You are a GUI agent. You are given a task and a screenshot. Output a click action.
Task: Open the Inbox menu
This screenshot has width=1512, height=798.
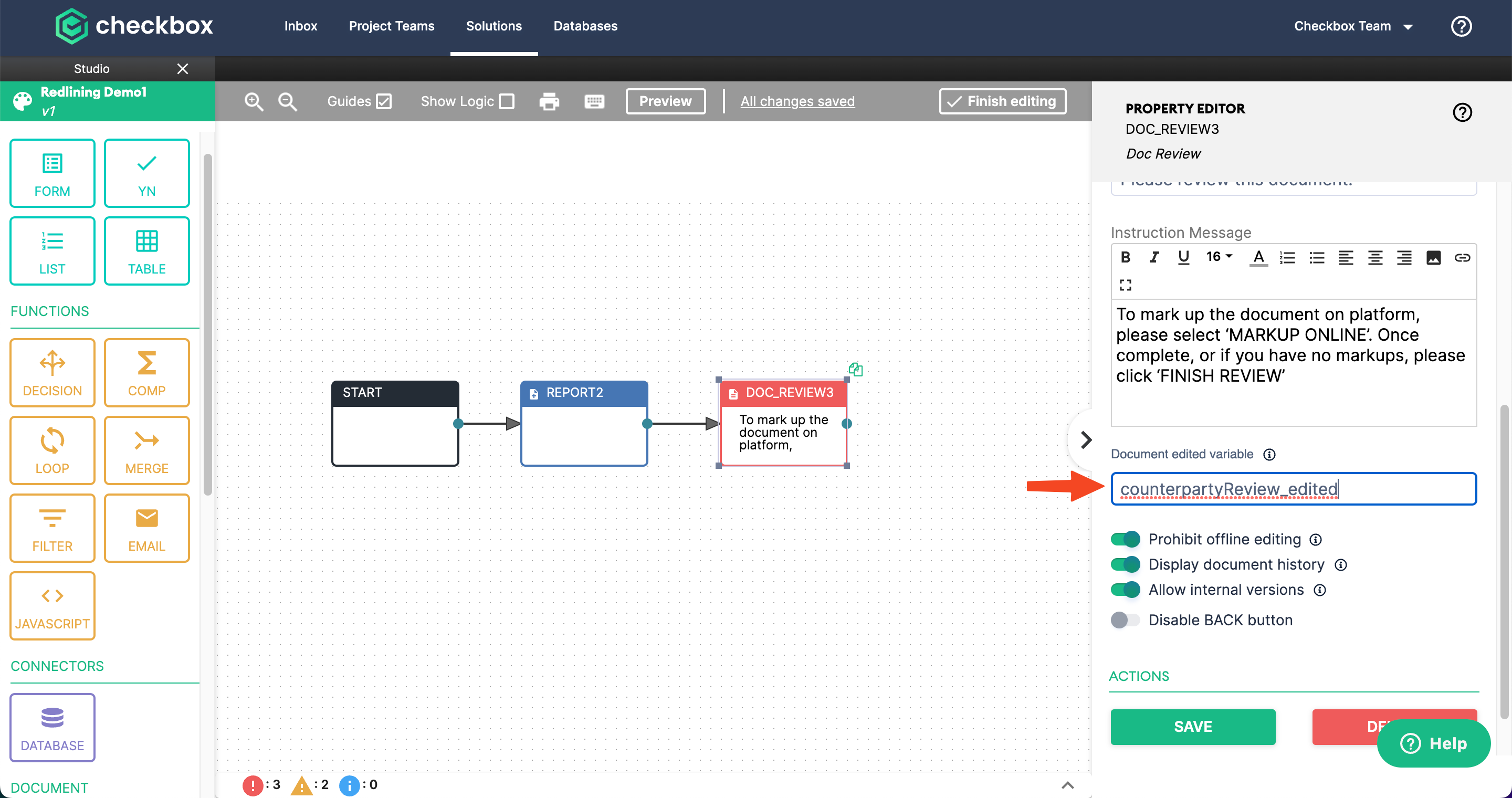click(x=300, y=26)
